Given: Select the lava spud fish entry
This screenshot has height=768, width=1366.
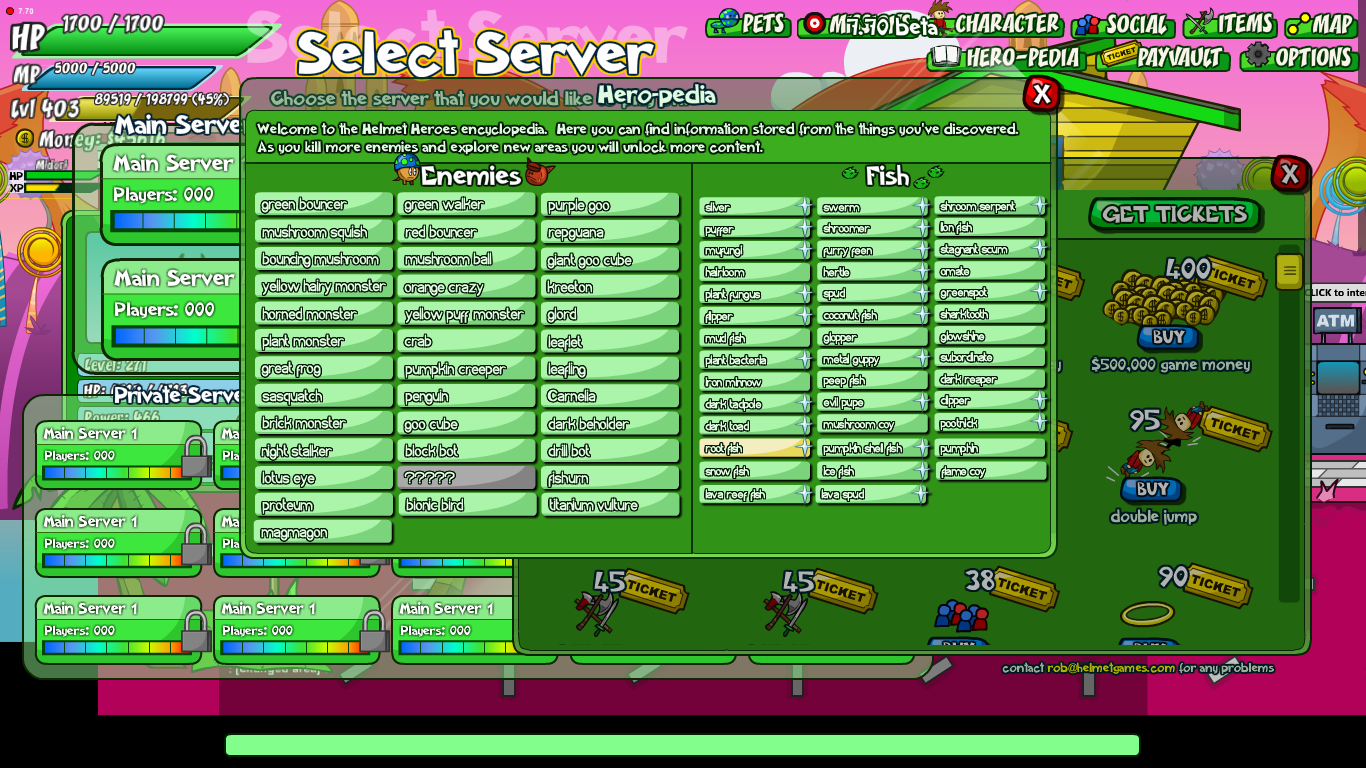Looking at the screenshot, I should [873, 494].
